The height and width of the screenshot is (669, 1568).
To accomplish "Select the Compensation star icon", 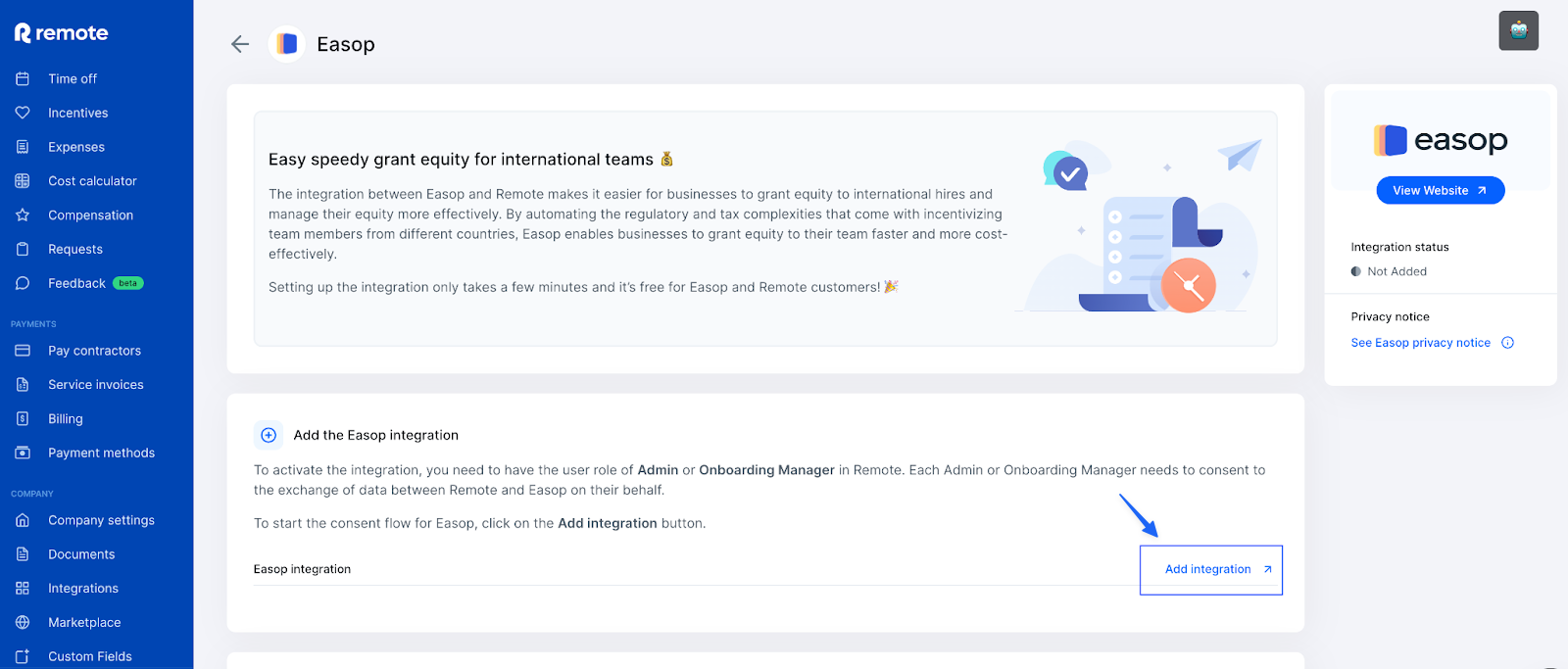I will (x=24, y=215).
